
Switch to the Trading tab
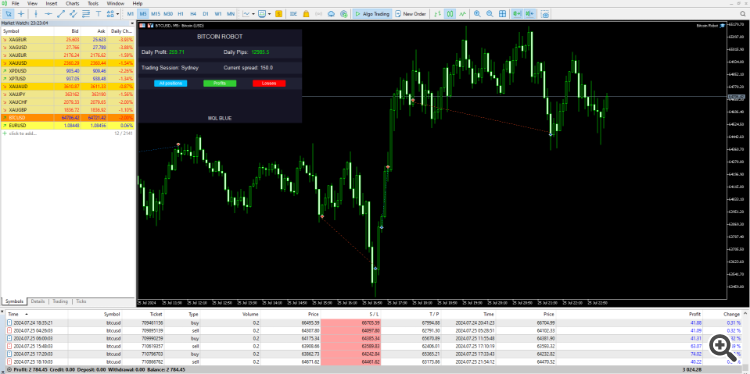pyautogui.click(x=60, y=301)
